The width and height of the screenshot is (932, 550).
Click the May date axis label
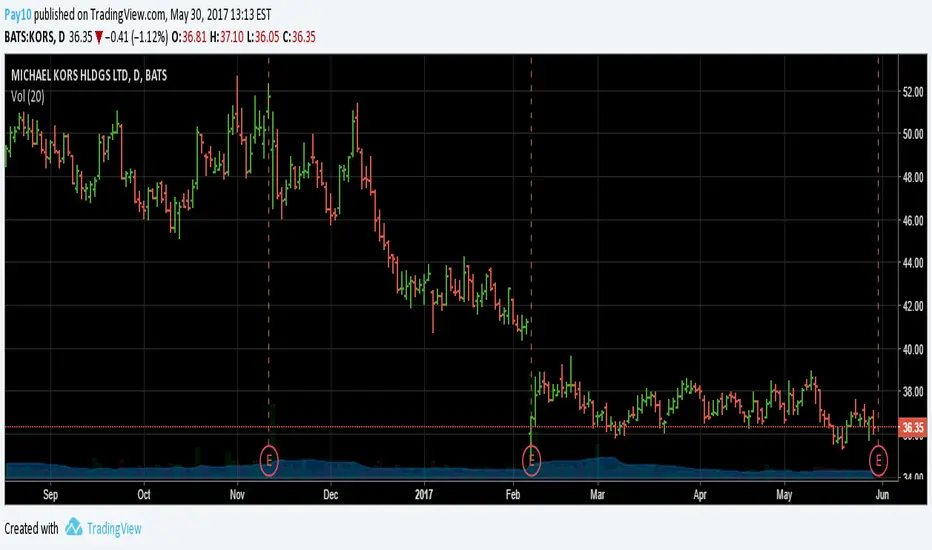tap(785, 495)
